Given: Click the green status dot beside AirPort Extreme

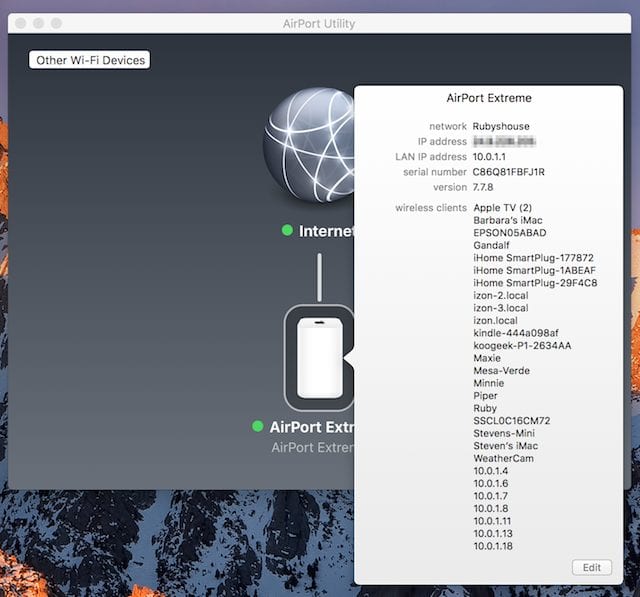Looking at the screenshot, I should pyautogui.click(x=259, y=427).
